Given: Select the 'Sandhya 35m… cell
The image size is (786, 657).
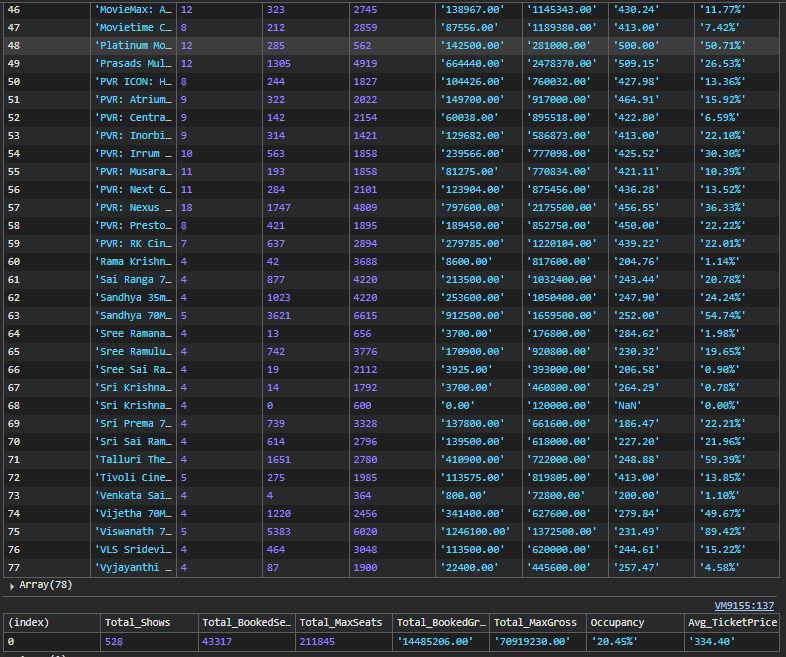Looking at the screenshot, I should click(x=133, y=298).
